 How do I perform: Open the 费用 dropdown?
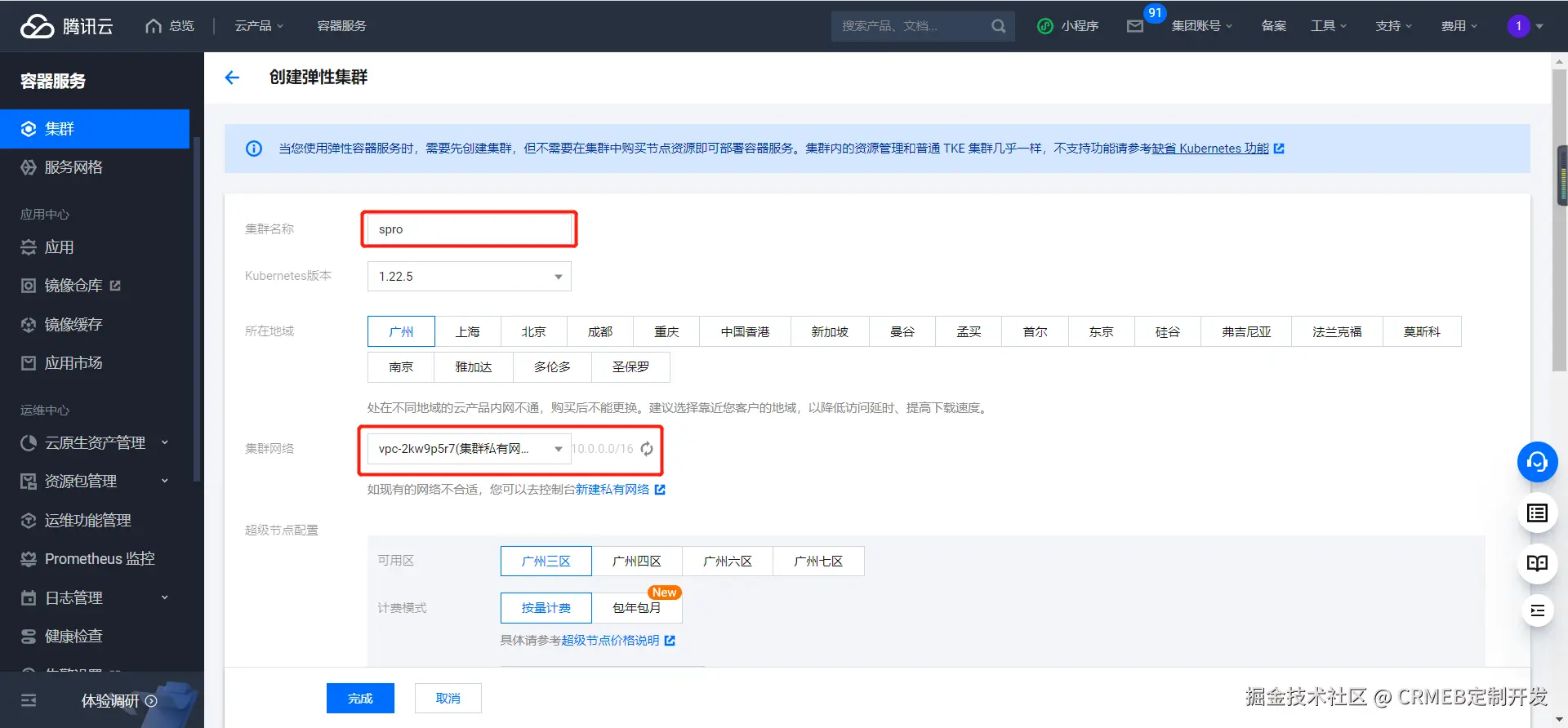[x=1459, y=26]
